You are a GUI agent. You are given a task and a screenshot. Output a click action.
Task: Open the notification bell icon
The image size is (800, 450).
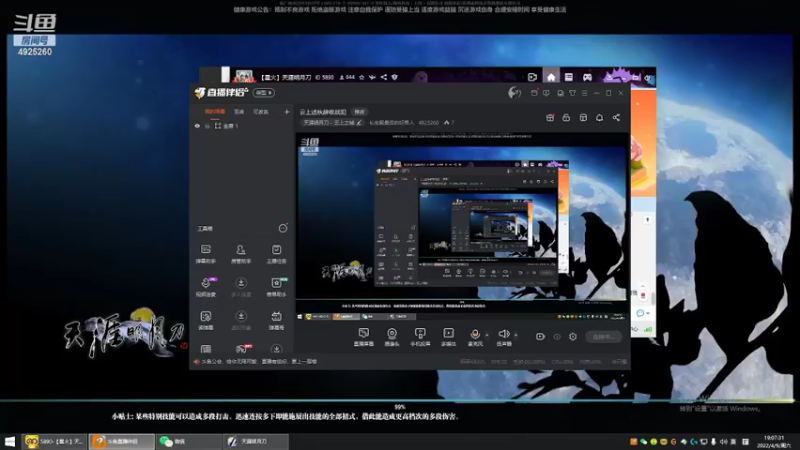click(599, 118)
